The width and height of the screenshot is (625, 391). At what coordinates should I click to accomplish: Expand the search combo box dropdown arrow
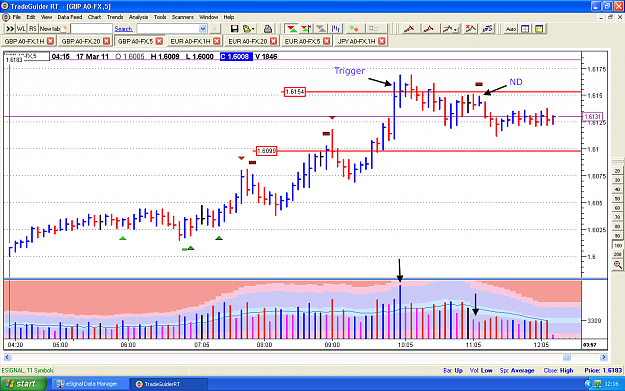[202, 29]
